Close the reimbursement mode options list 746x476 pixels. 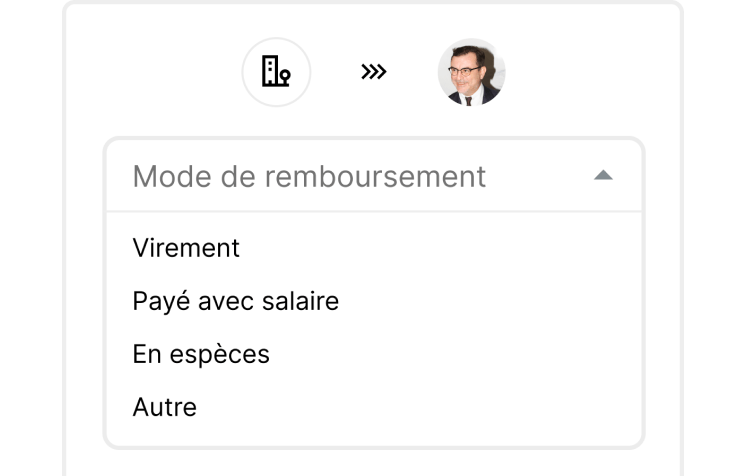point(602,176)
